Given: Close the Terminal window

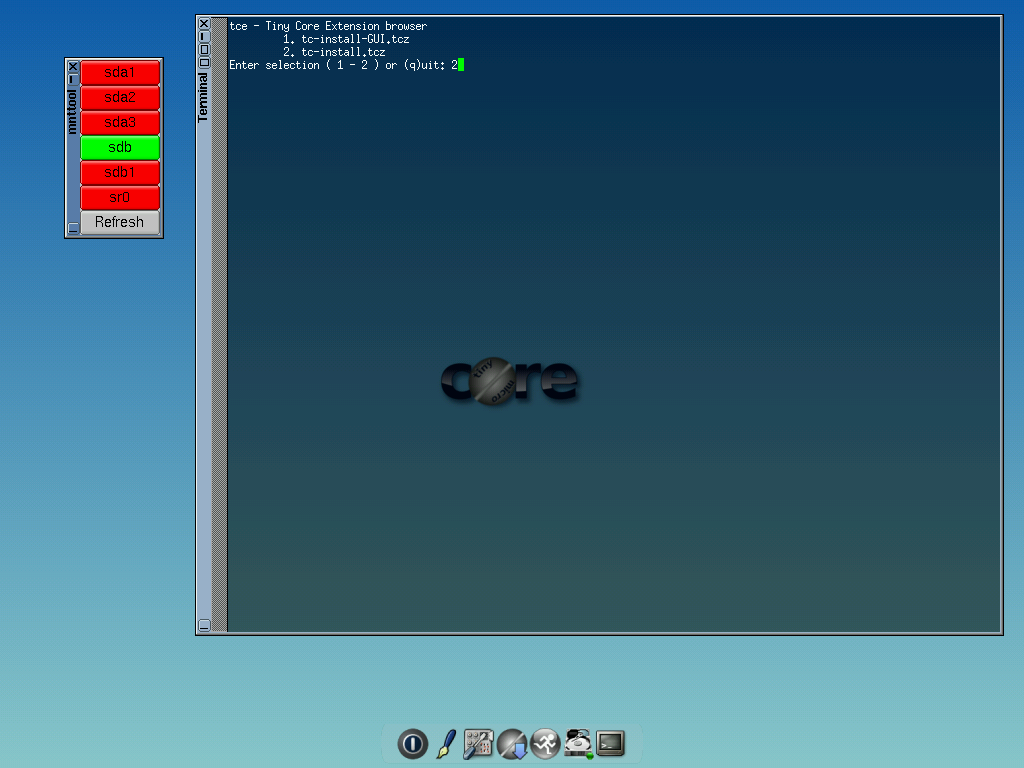Looking at the screenshot, I should [x=204, y=24].
